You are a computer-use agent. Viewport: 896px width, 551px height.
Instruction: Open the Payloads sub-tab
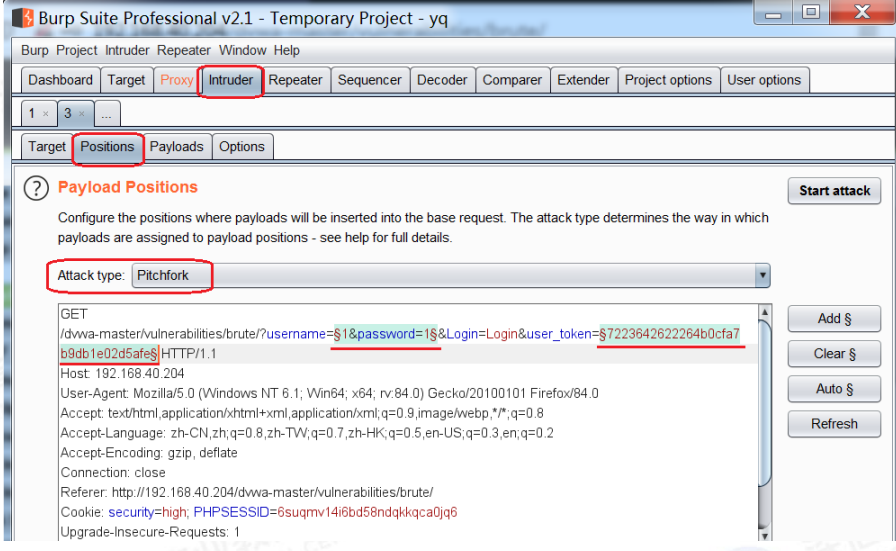point(177,147)
